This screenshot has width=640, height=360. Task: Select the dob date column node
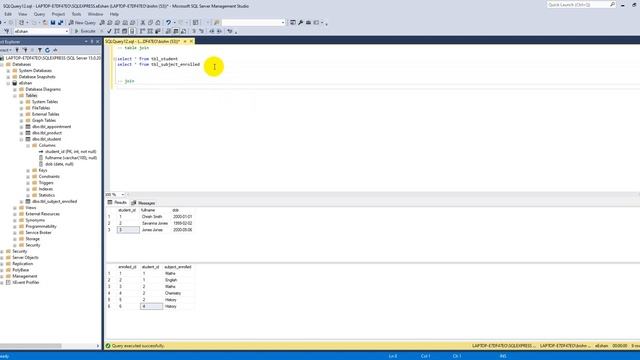coord(59,164)
